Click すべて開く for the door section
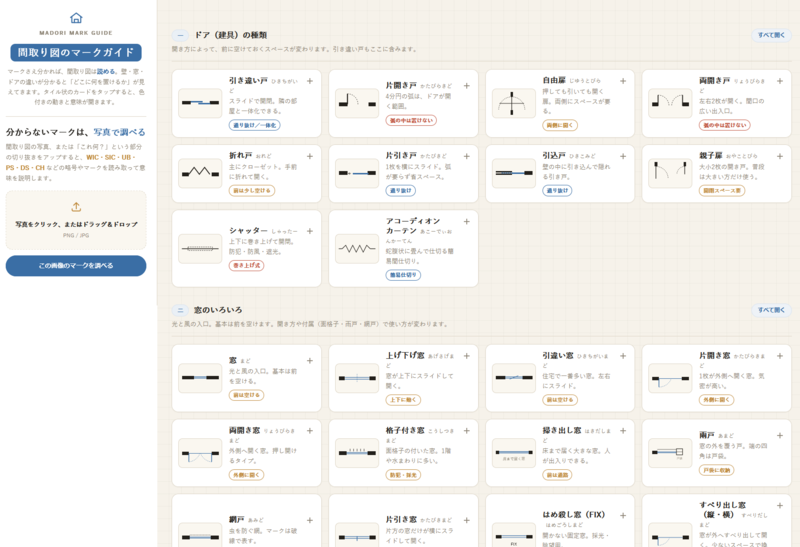Viewport: 800px width, 547px height. [x=771, y=35]
